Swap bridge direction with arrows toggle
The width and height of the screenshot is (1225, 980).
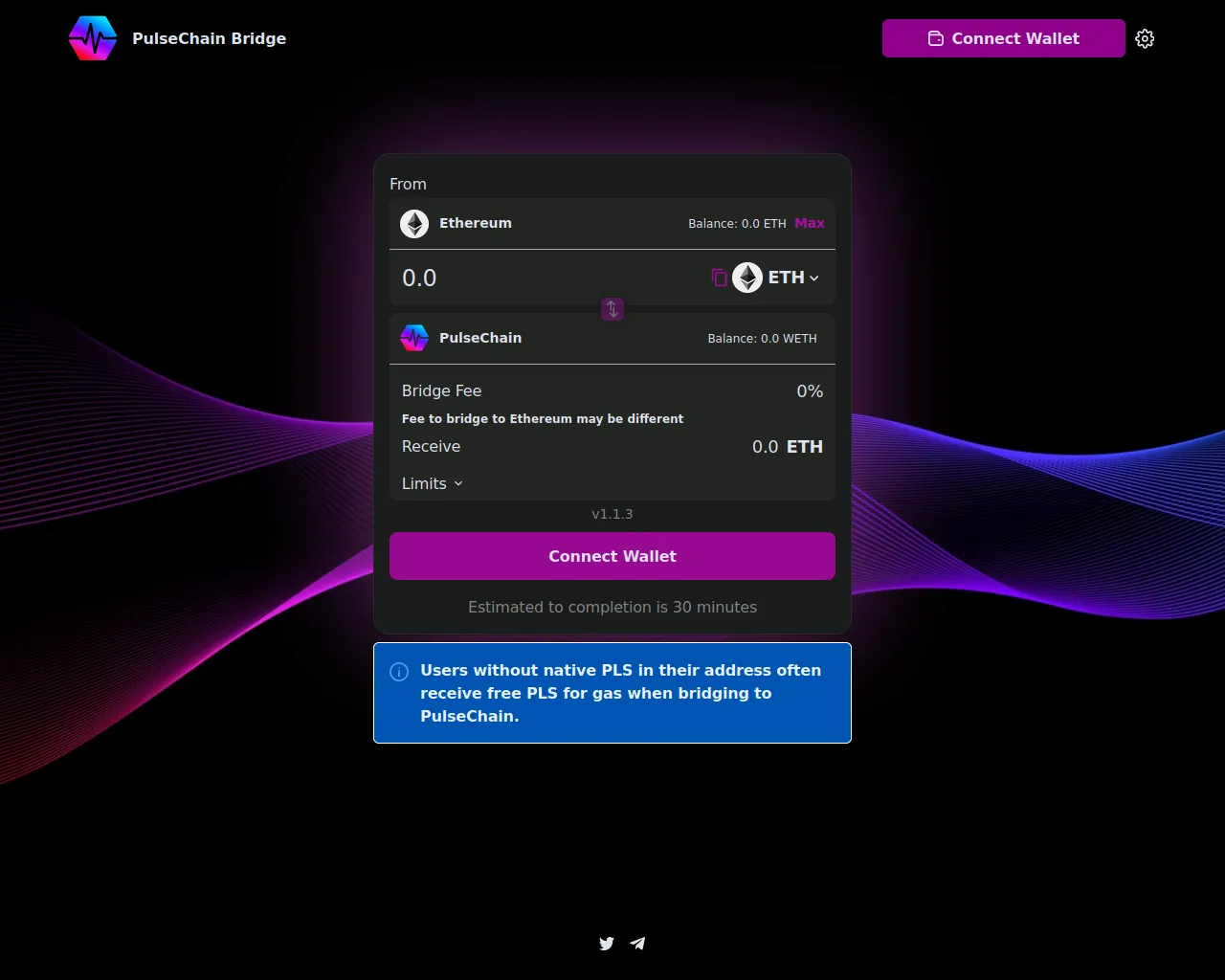[612, 309]
